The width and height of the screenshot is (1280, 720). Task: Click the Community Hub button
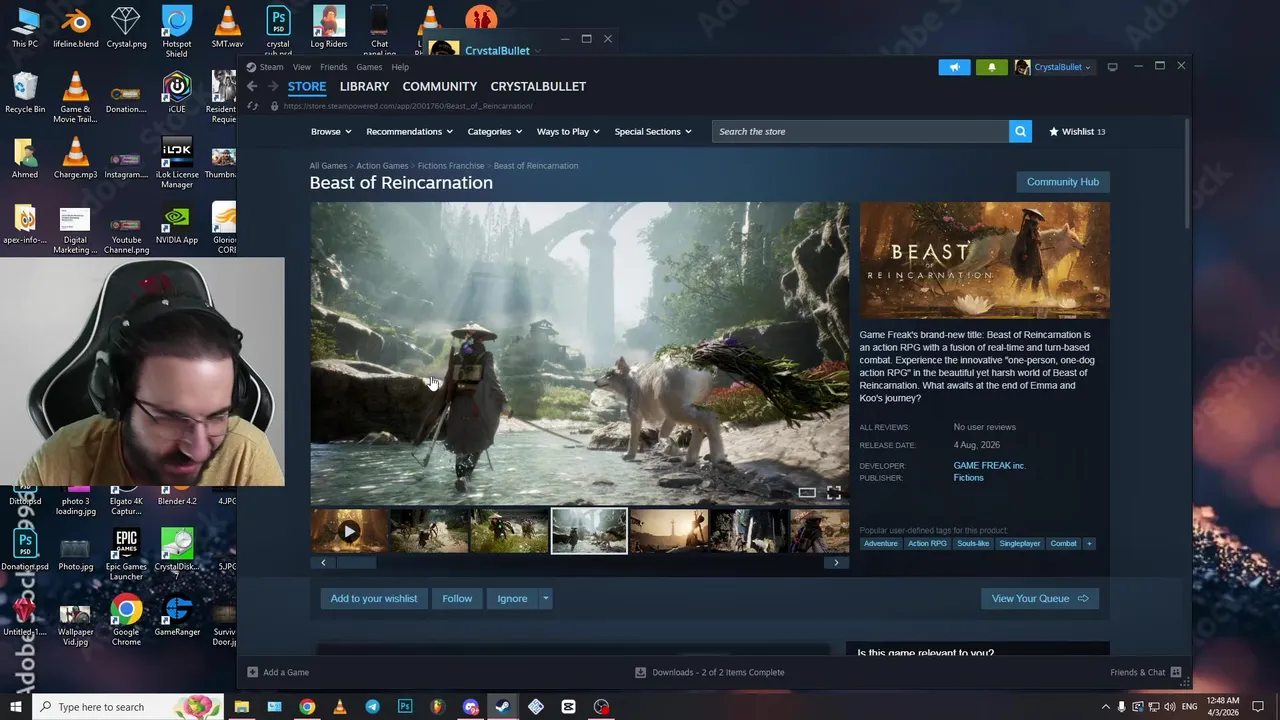point(1062,182)
